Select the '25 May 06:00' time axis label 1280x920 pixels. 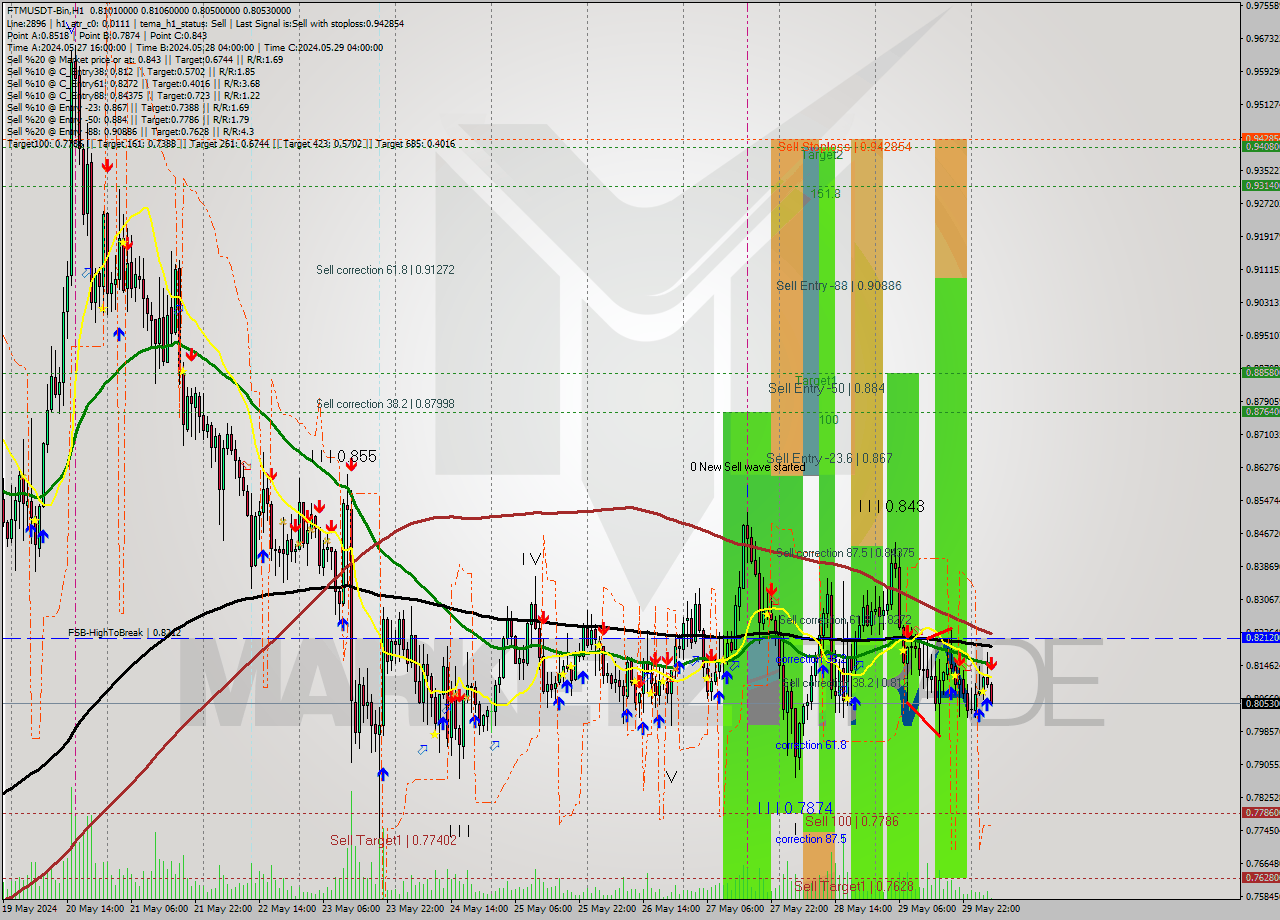click(543, 909)
